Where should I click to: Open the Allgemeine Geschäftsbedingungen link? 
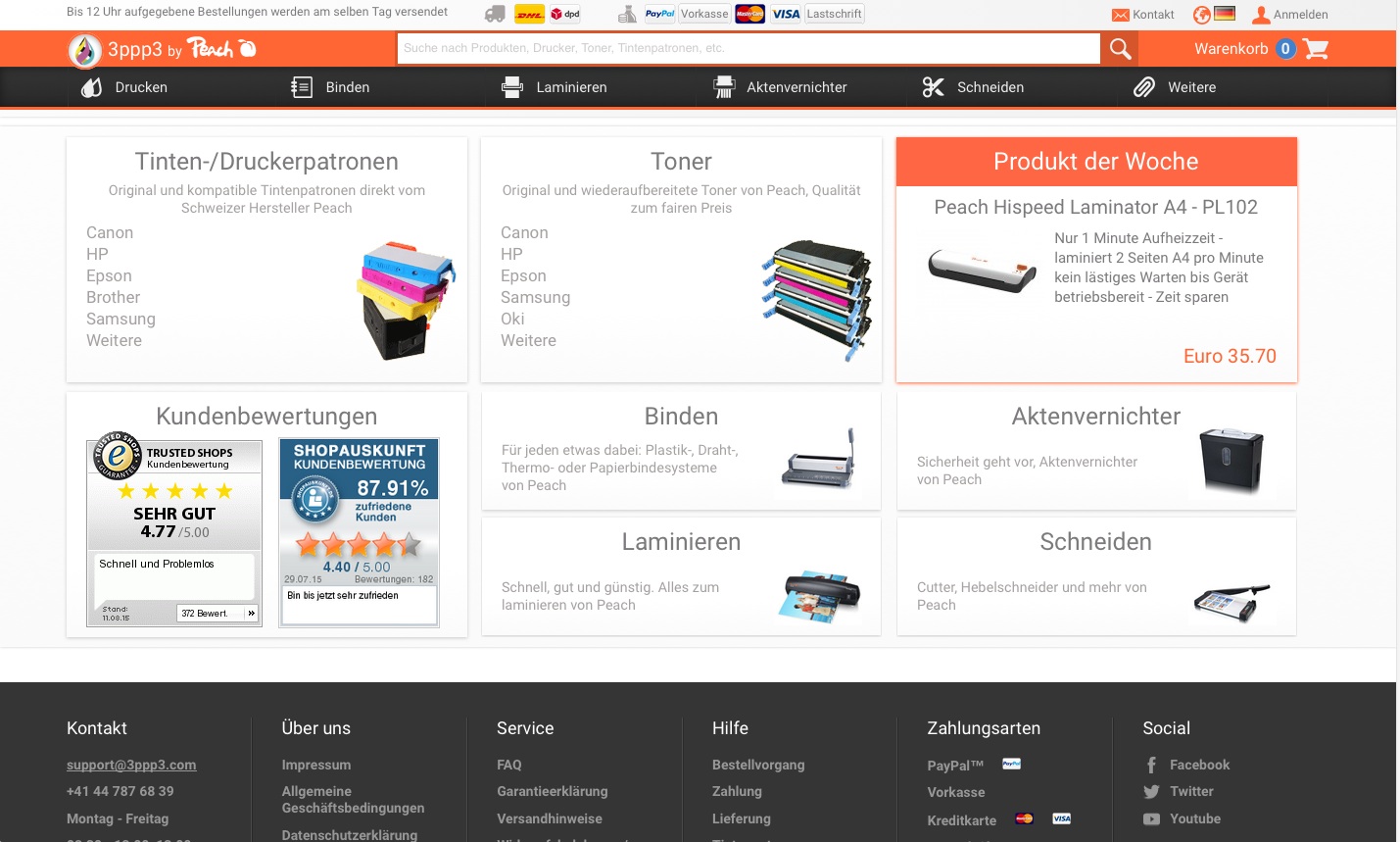point(353,800)
